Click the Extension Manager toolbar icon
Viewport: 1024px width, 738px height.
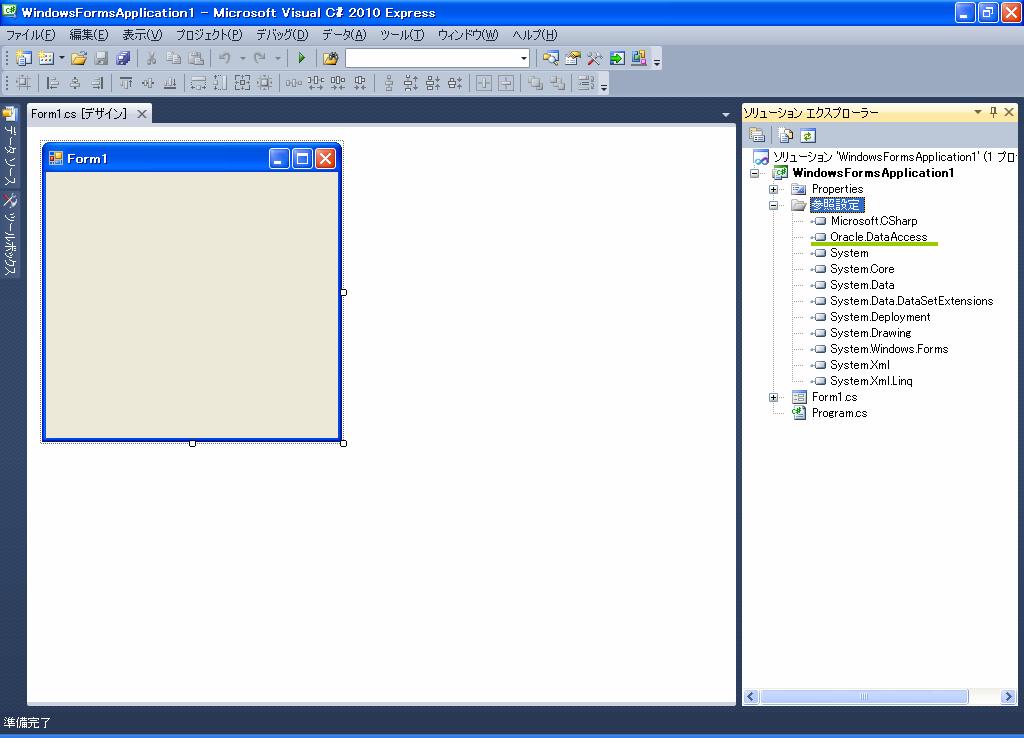(x=639, y=59)
